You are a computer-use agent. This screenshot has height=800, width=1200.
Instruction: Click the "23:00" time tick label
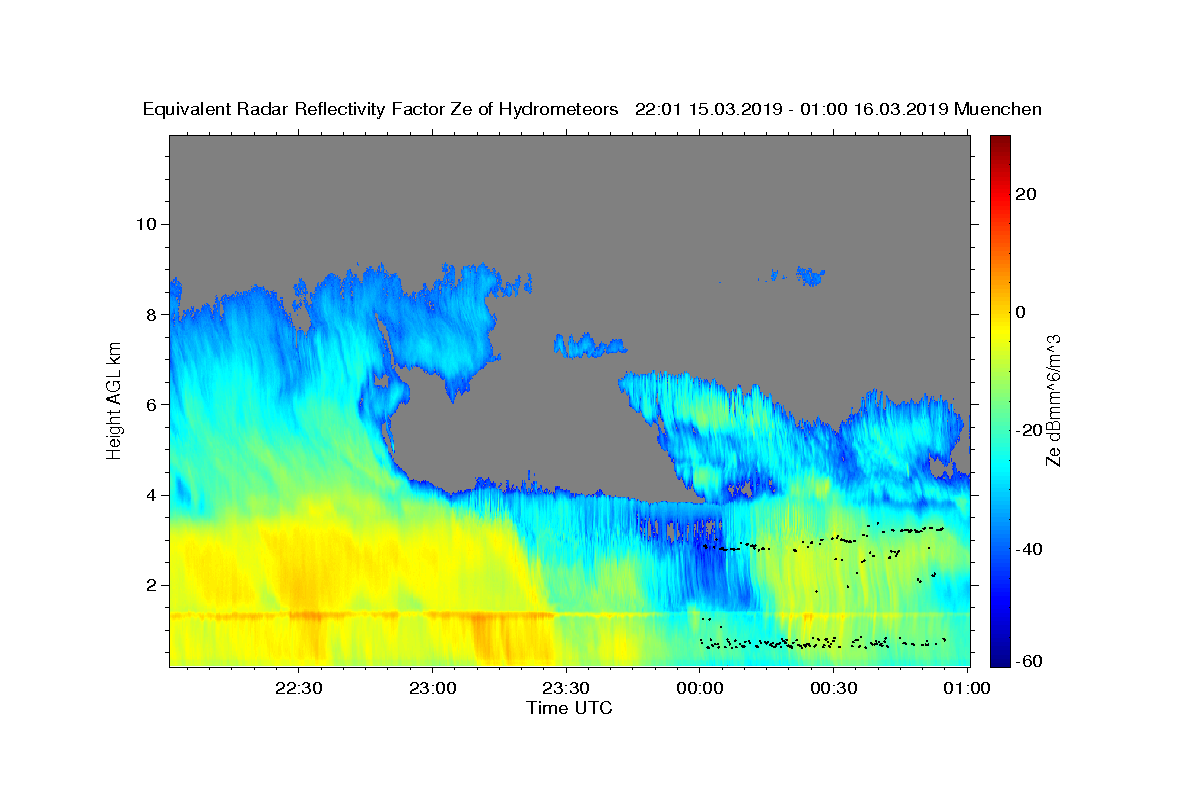click(432, 689)
